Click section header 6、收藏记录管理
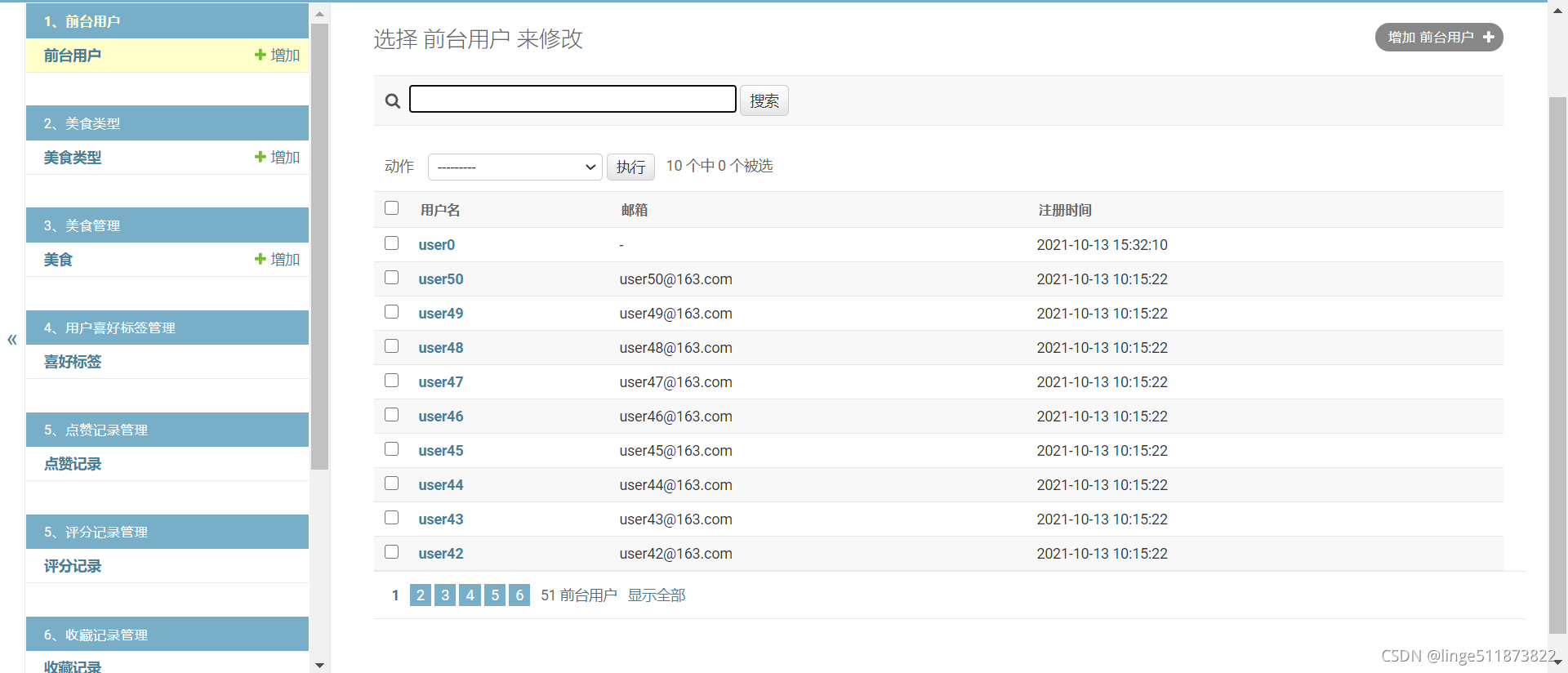1568x673 pixels. 167,635
